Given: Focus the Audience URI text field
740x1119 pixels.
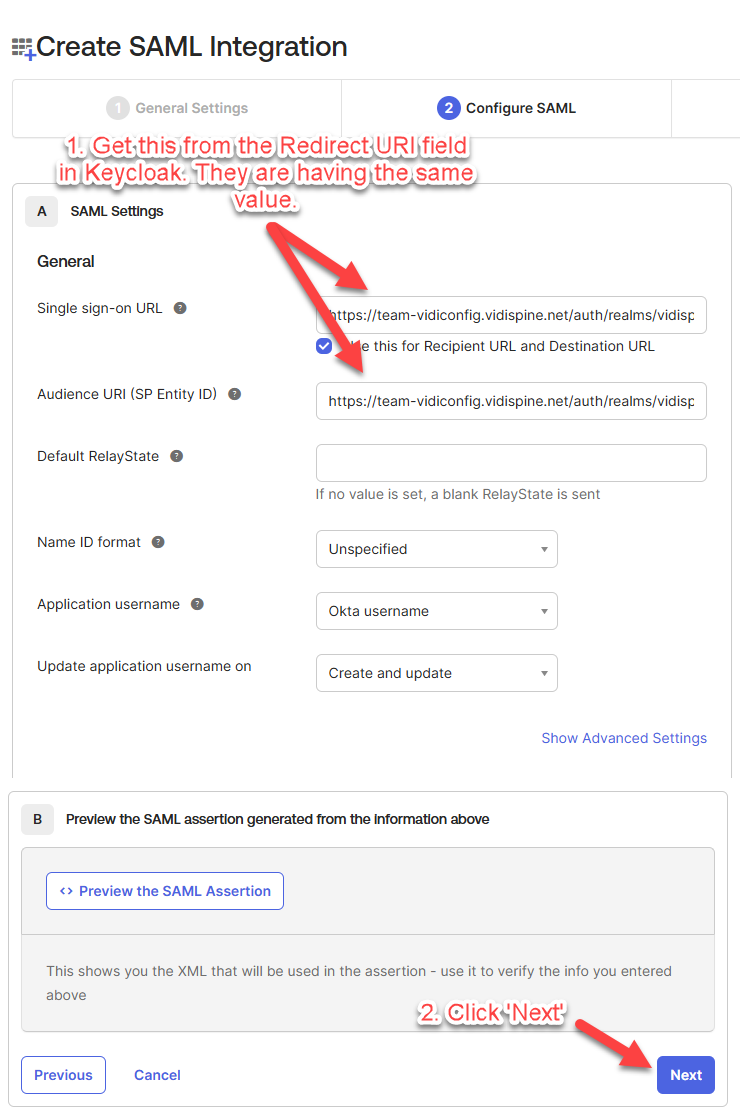Looking at the screenshot, I should [511, 400].
